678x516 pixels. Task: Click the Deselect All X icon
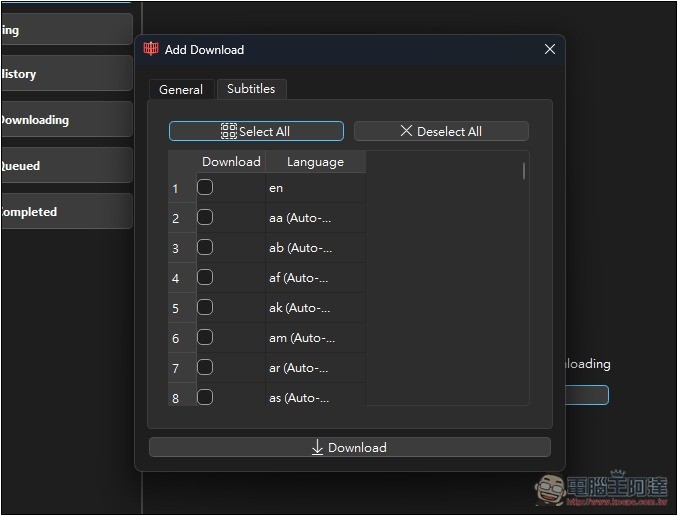pyautogui.click(x=406, y=131)
